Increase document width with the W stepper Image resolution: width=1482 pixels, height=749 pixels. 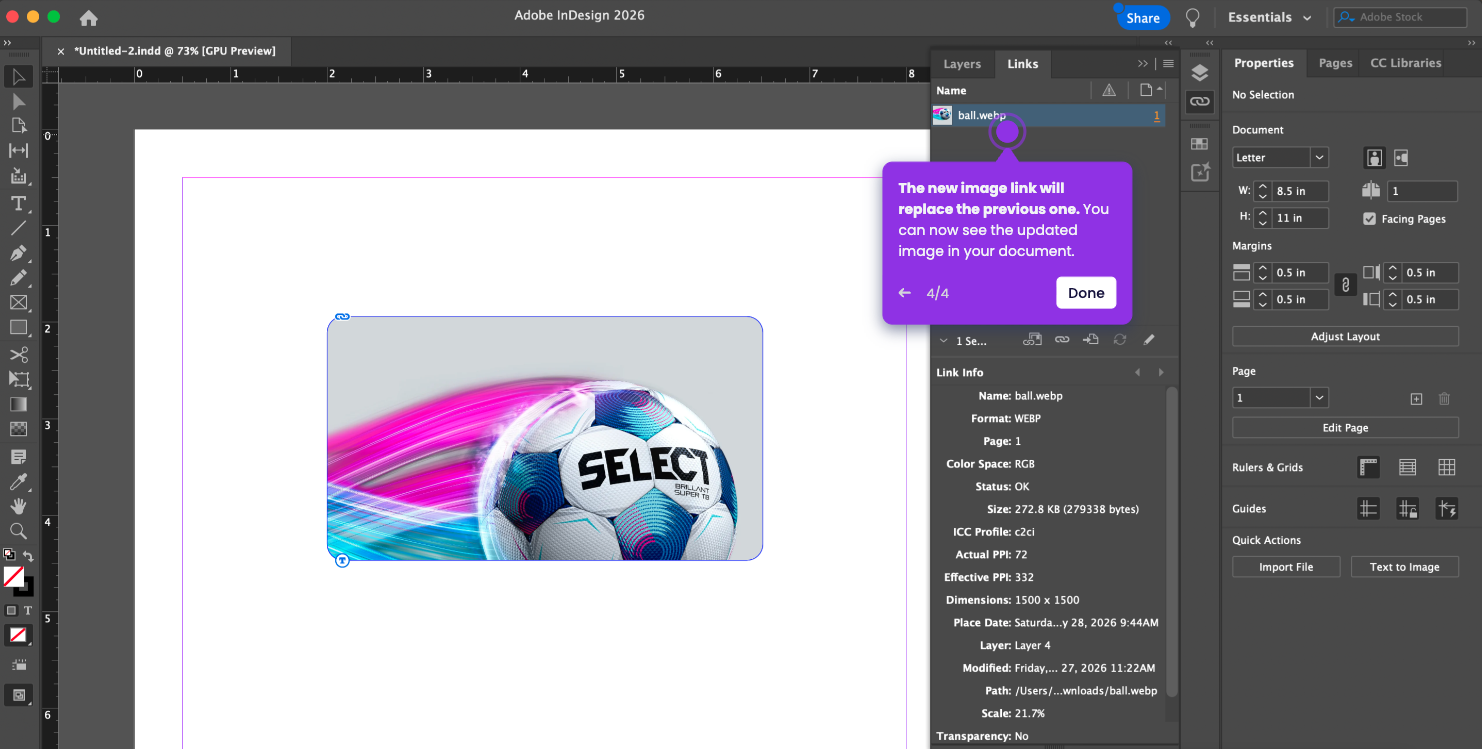click(1263, 186)
